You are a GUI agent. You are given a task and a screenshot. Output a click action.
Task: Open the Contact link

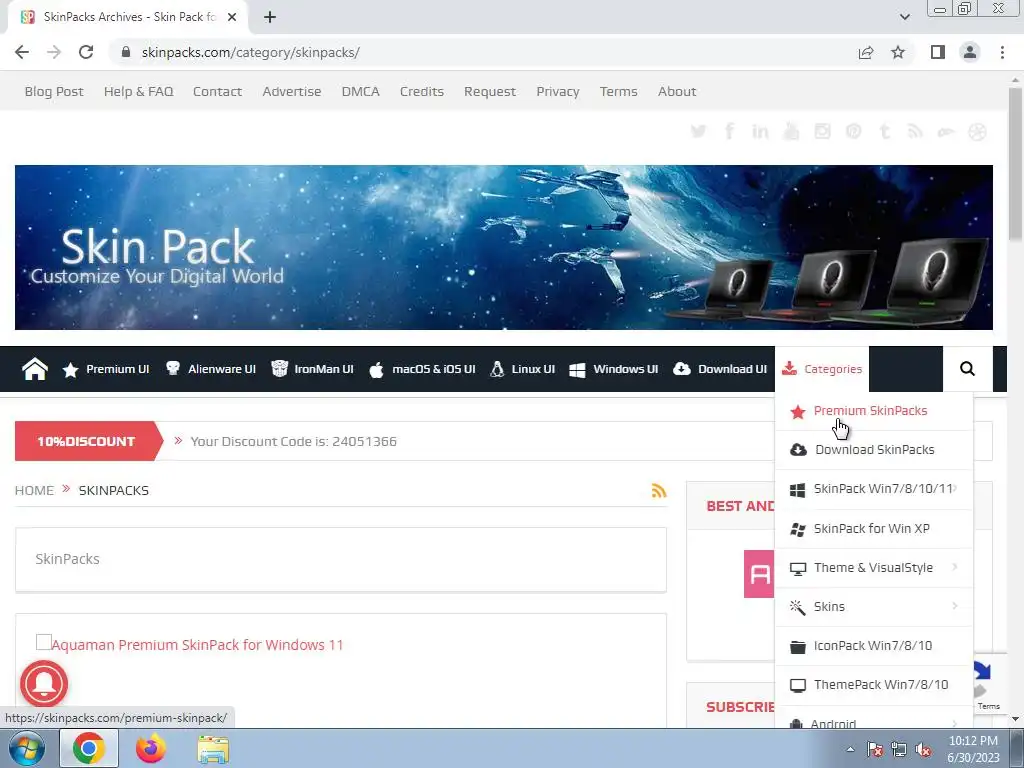[x=217, y=91]
